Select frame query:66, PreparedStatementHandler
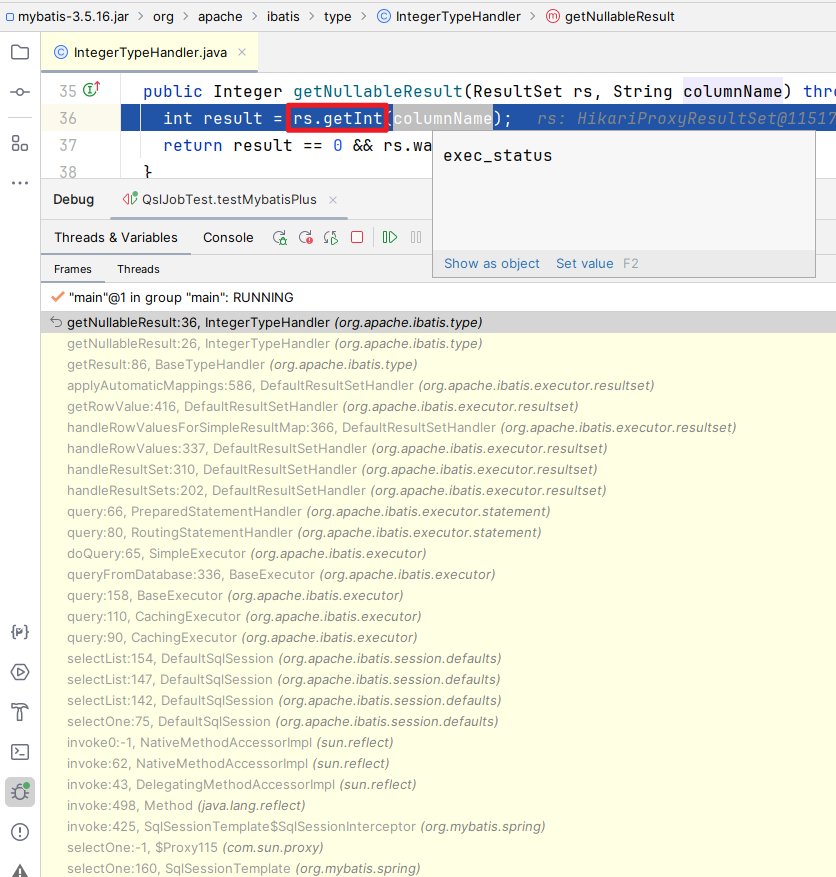836x877 pixels. click(x=438, y=511)
